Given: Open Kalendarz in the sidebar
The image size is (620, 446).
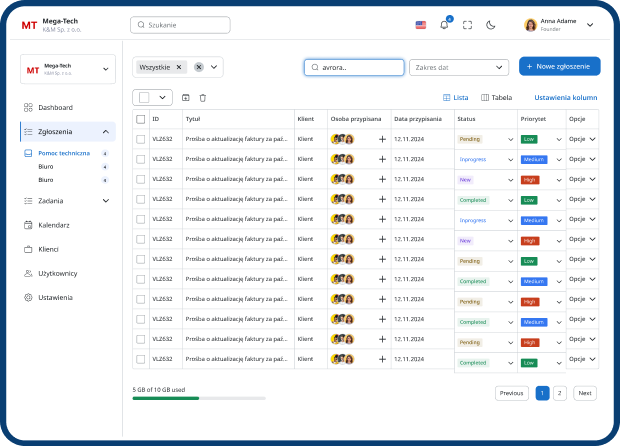Looking at the screenshot, I should pyautogui.click(x=54, y=225).
